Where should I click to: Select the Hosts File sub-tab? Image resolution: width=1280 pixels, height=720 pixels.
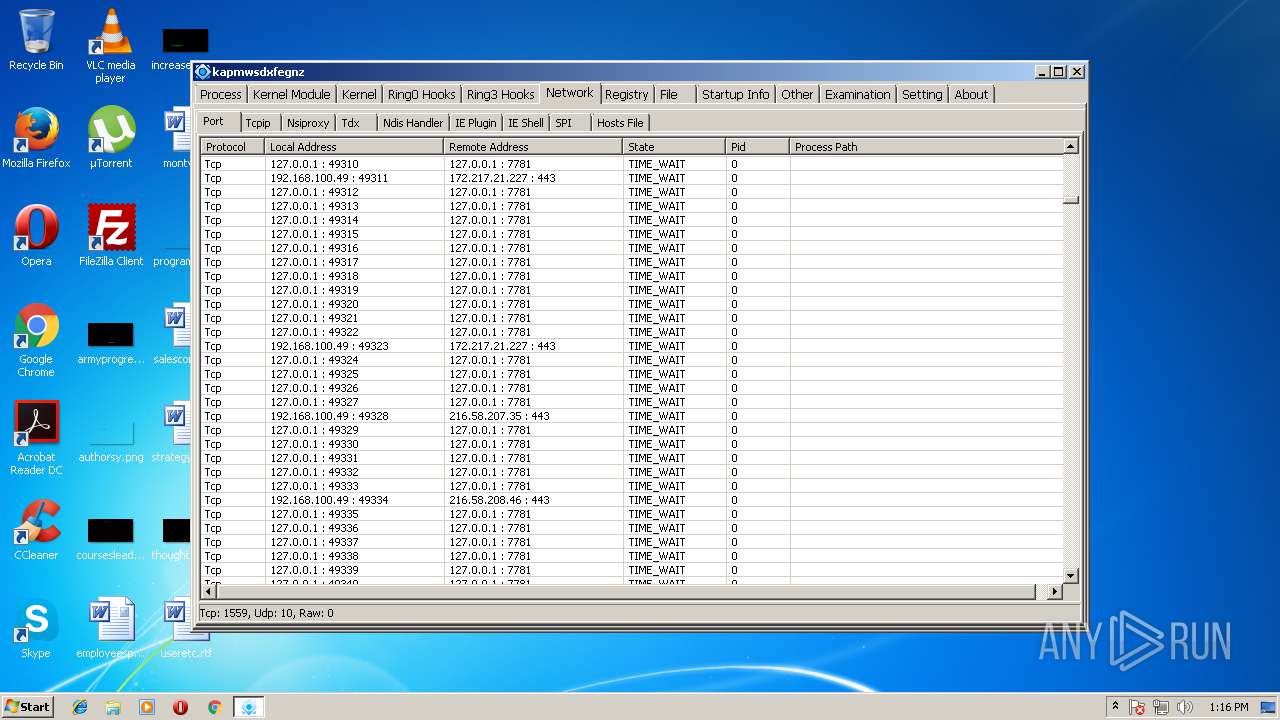(x=620, y=123)
